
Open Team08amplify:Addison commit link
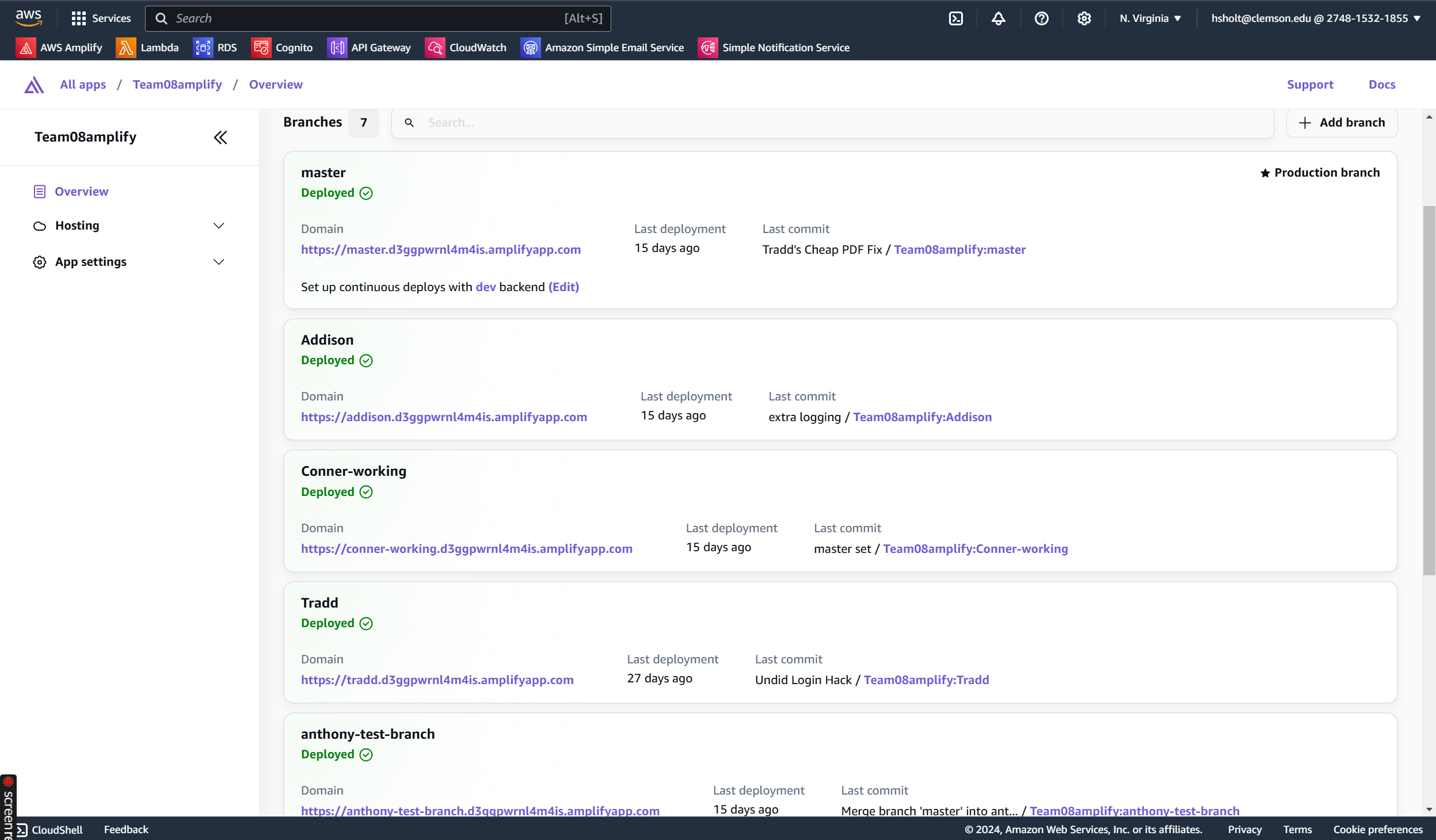tap(922, 417)
